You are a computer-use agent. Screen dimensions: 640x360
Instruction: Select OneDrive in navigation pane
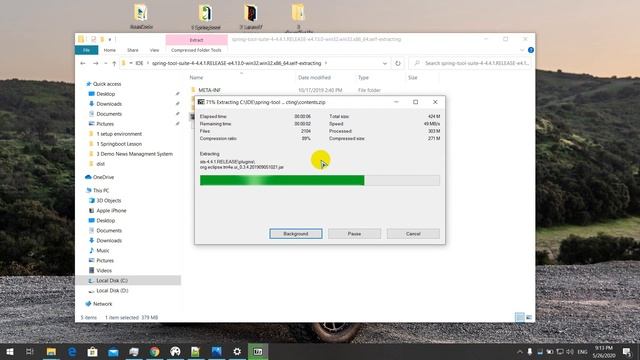pos(103,177)
